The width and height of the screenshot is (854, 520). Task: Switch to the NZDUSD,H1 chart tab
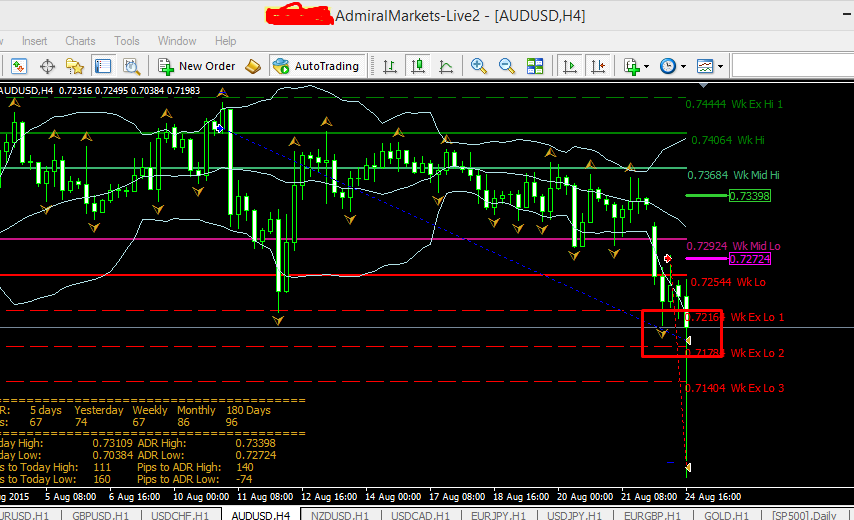339,515
